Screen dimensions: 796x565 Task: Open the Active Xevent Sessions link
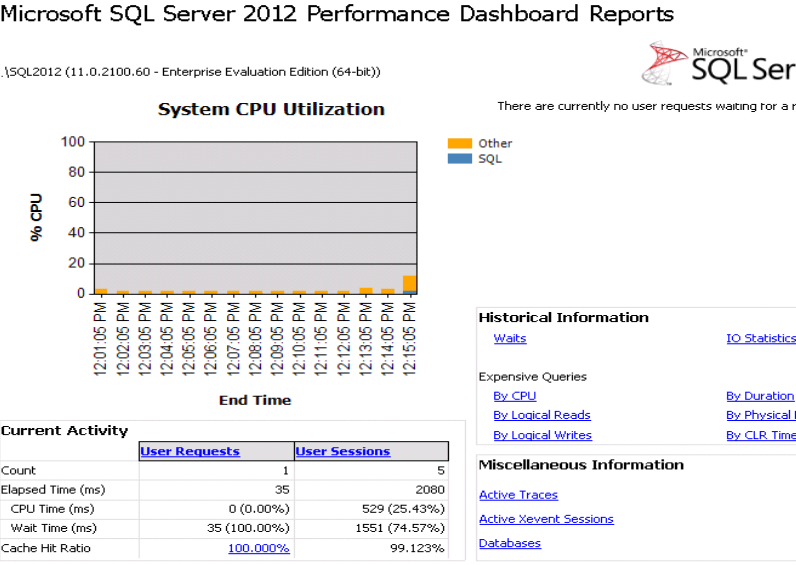pyautogui.click(x=546, y=519)
